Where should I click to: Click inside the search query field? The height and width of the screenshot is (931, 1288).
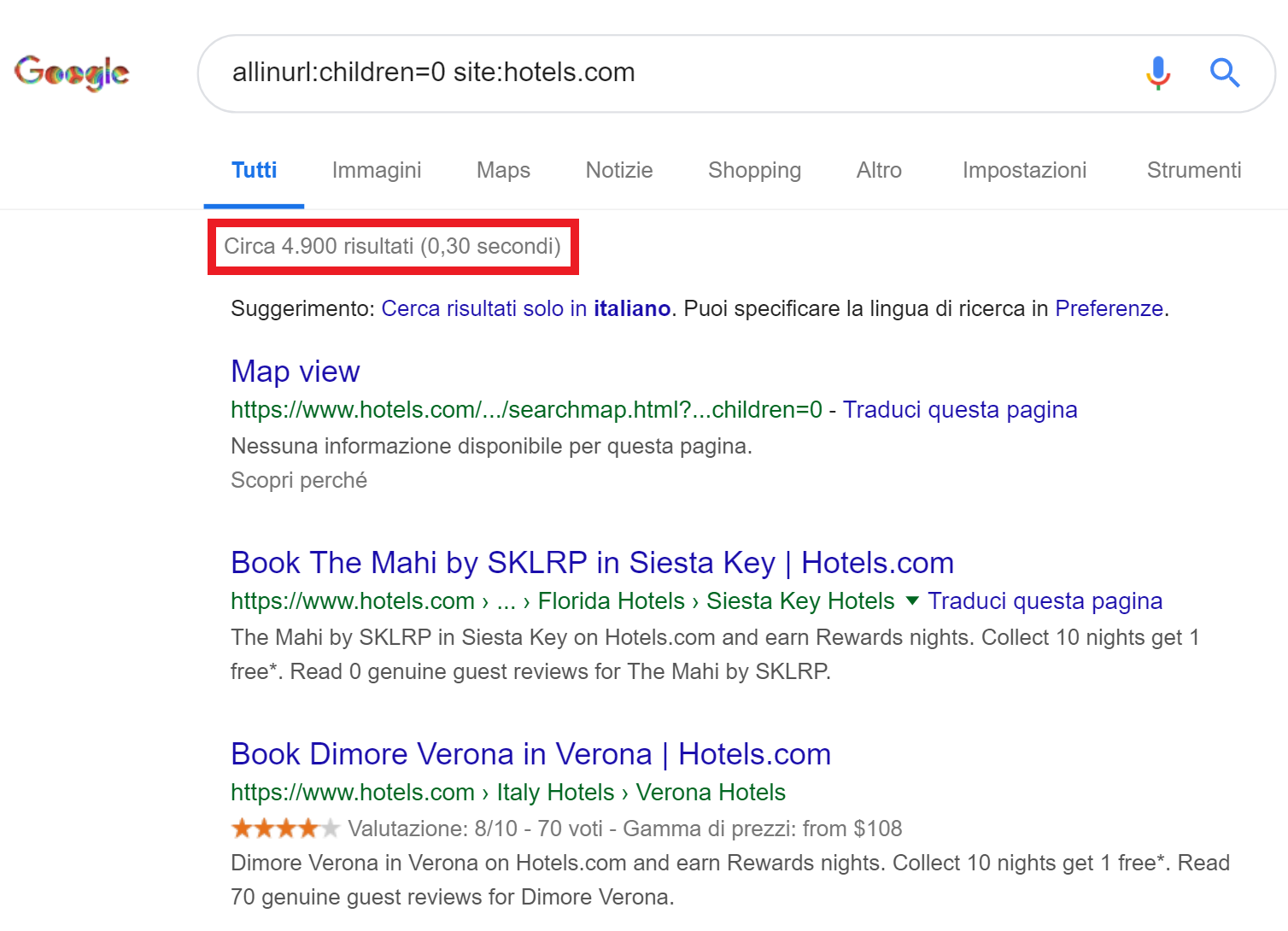click(666, 73)
